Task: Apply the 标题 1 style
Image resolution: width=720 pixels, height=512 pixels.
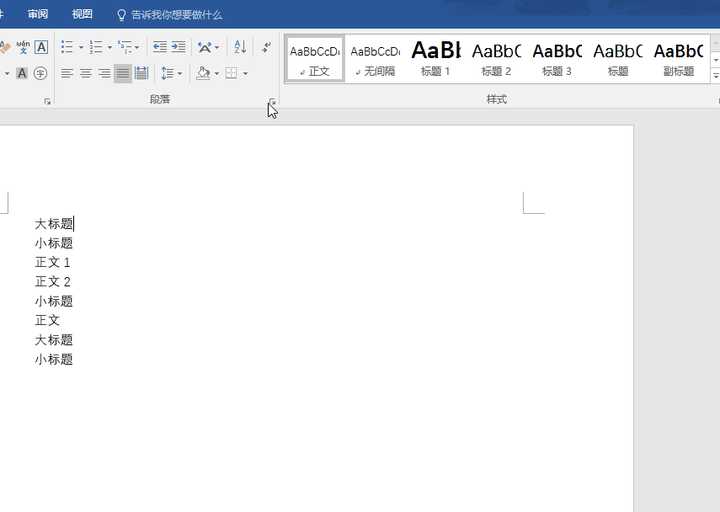Action: point(436,59)
